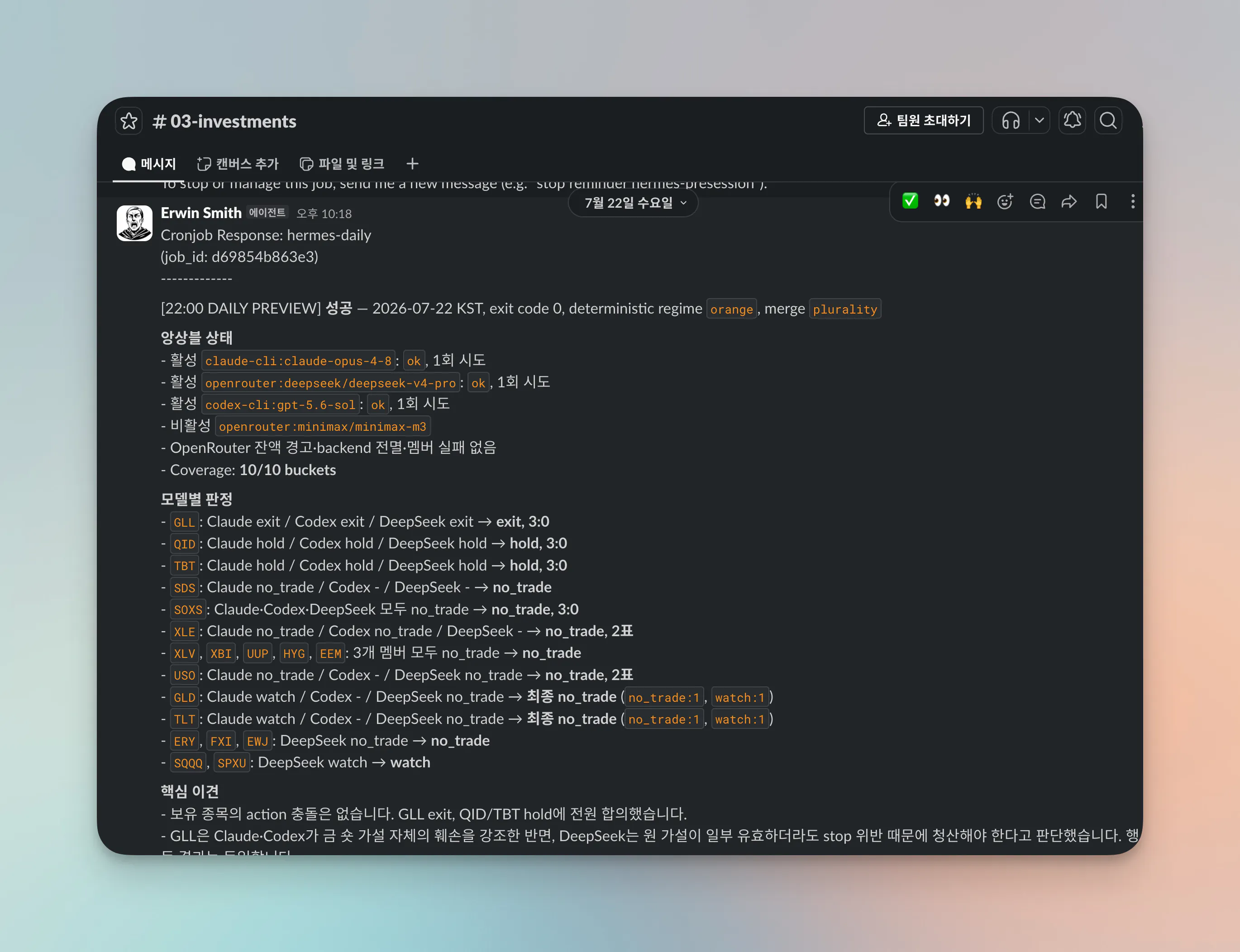Open the 캔버스 추가 tab
Screen dimensions: 1240x952
pyautogui.click(x=238, y=164)
